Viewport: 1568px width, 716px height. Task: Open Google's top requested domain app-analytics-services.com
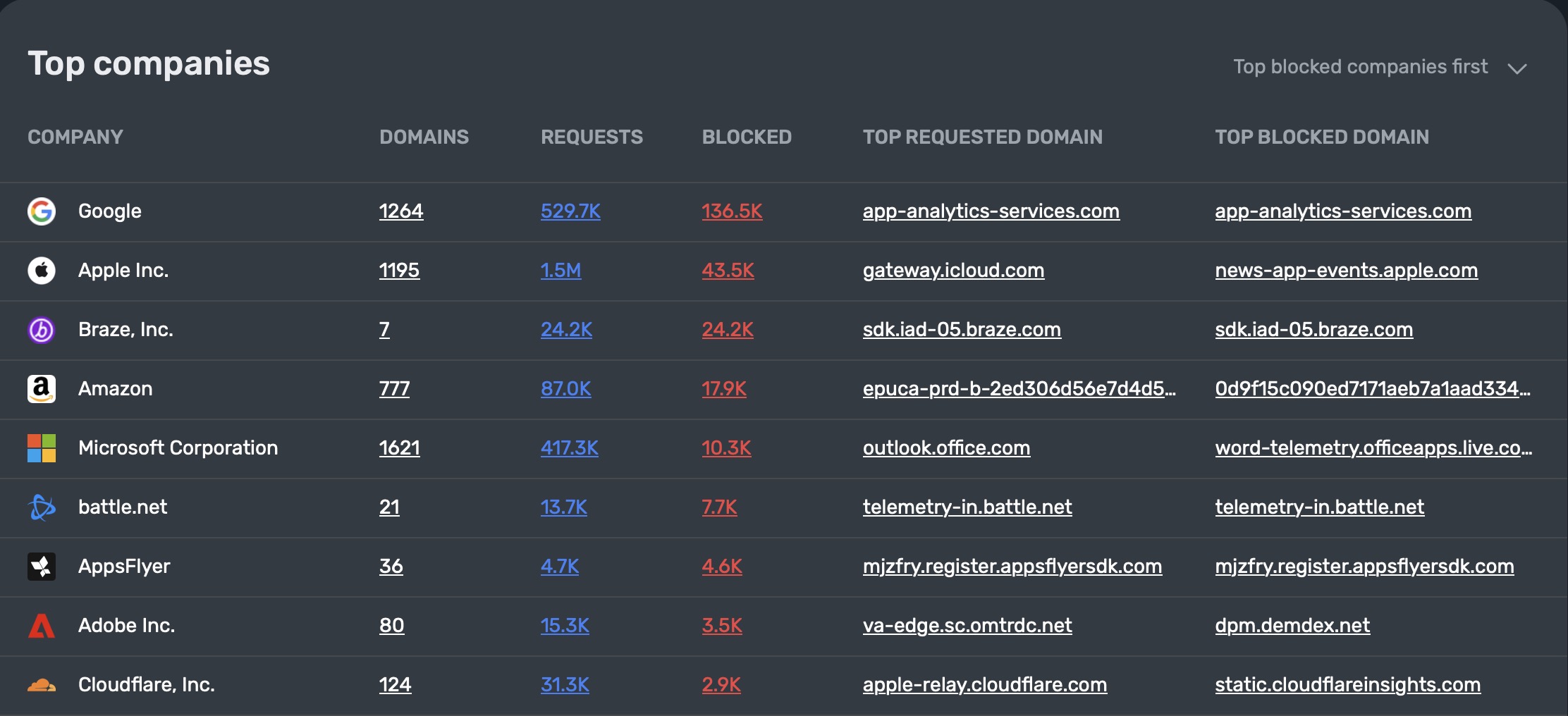991,211
